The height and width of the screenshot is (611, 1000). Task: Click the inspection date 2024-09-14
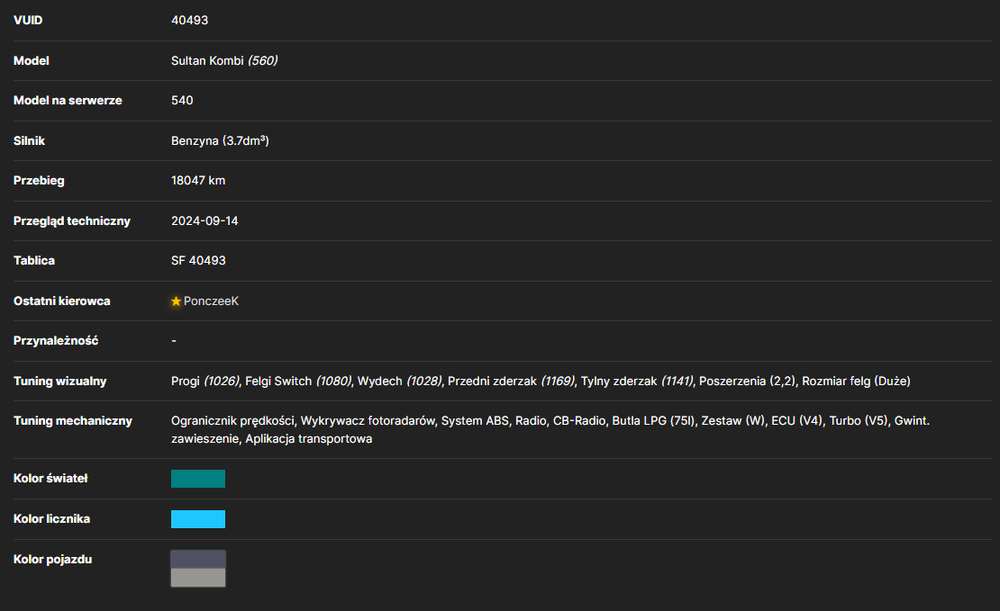coord(204,221)
